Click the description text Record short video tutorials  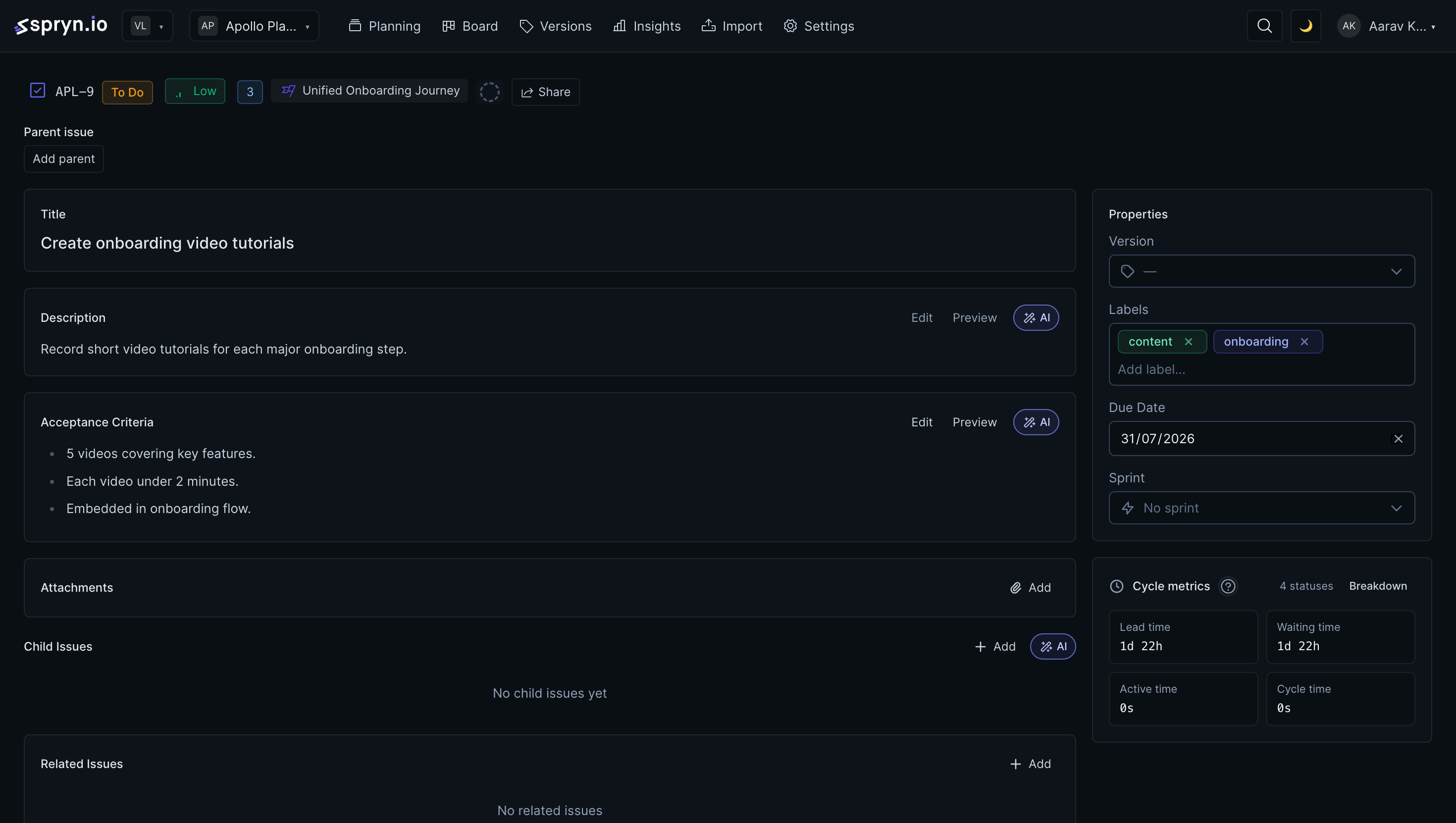point(223,349)
